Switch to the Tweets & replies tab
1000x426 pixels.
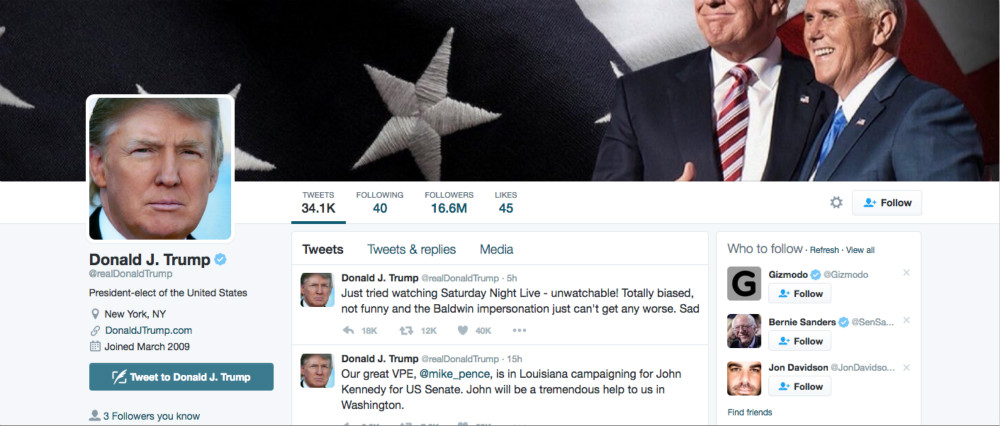tap(411, 249)
